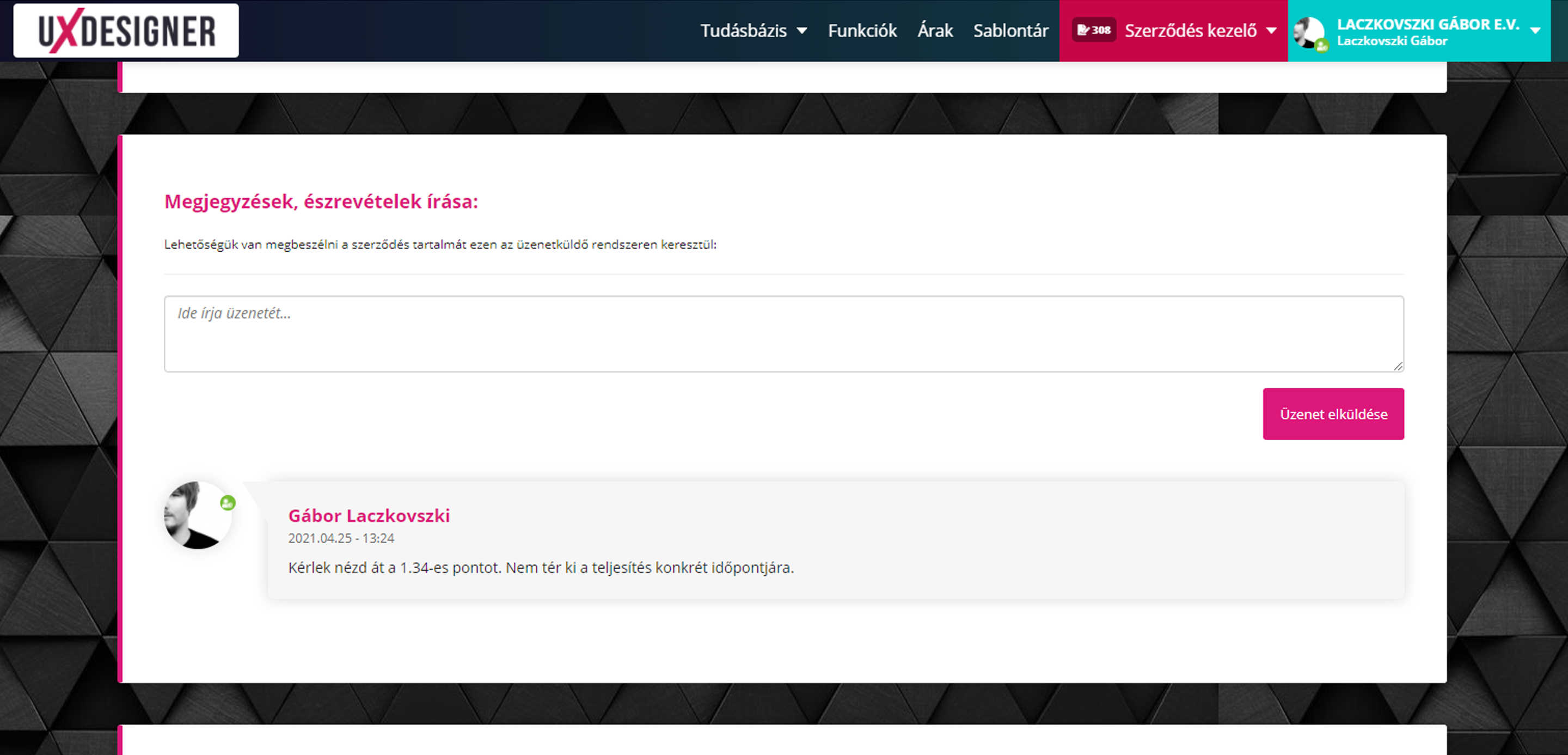Click the 308 contracts counter badge
Viewport: 1568px width, 755px height.
coord(1094,30)
